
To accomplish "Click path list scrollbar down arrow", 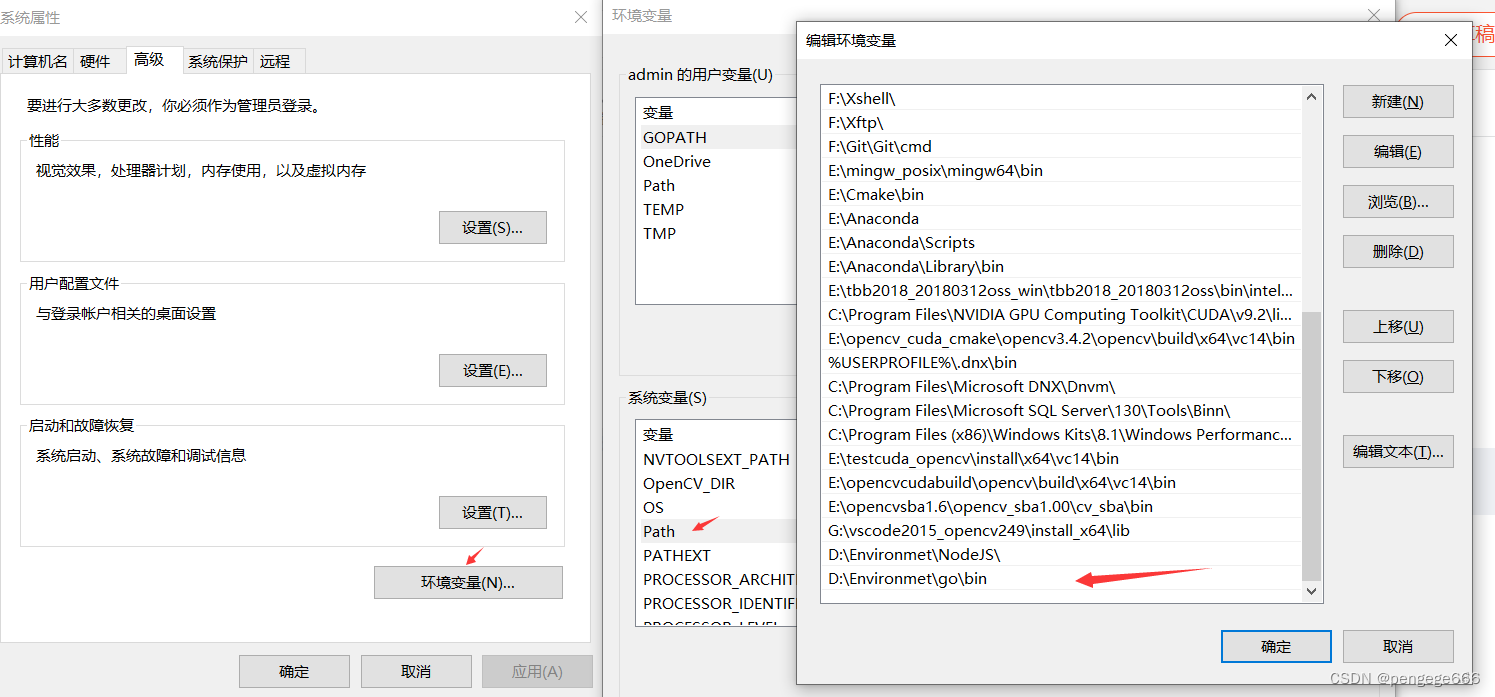I will click(x=1312, y=592).
